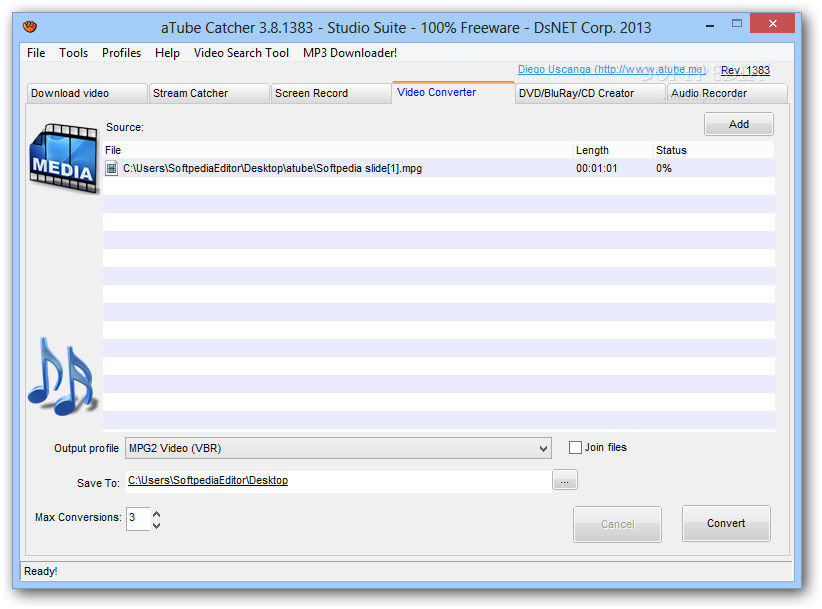
Task: Minimize the aTube Catcher window
Action: pyautogui.click(x=710, y=25)
